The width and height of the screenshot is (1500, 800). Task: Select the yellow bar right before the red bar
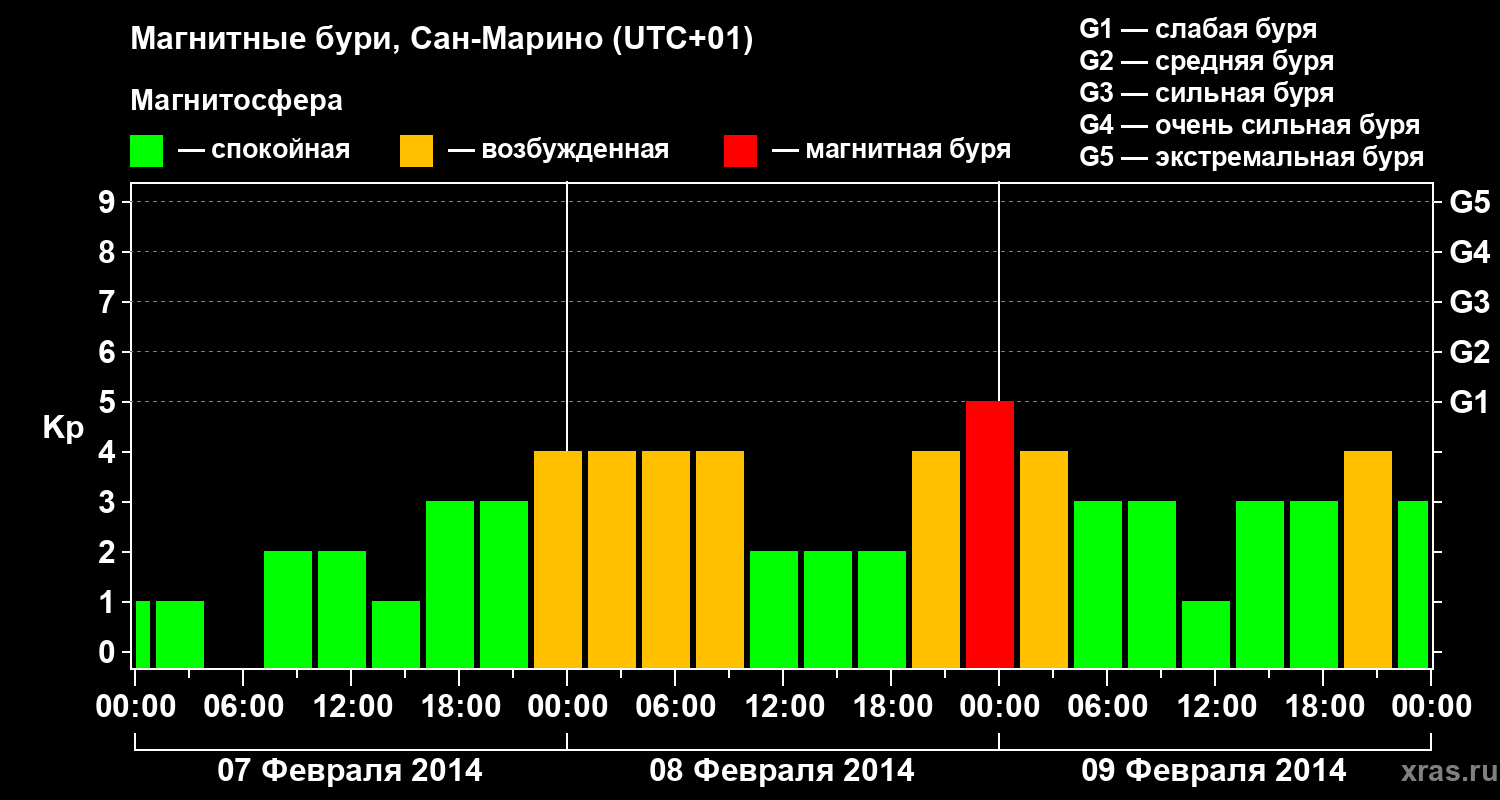936,559
